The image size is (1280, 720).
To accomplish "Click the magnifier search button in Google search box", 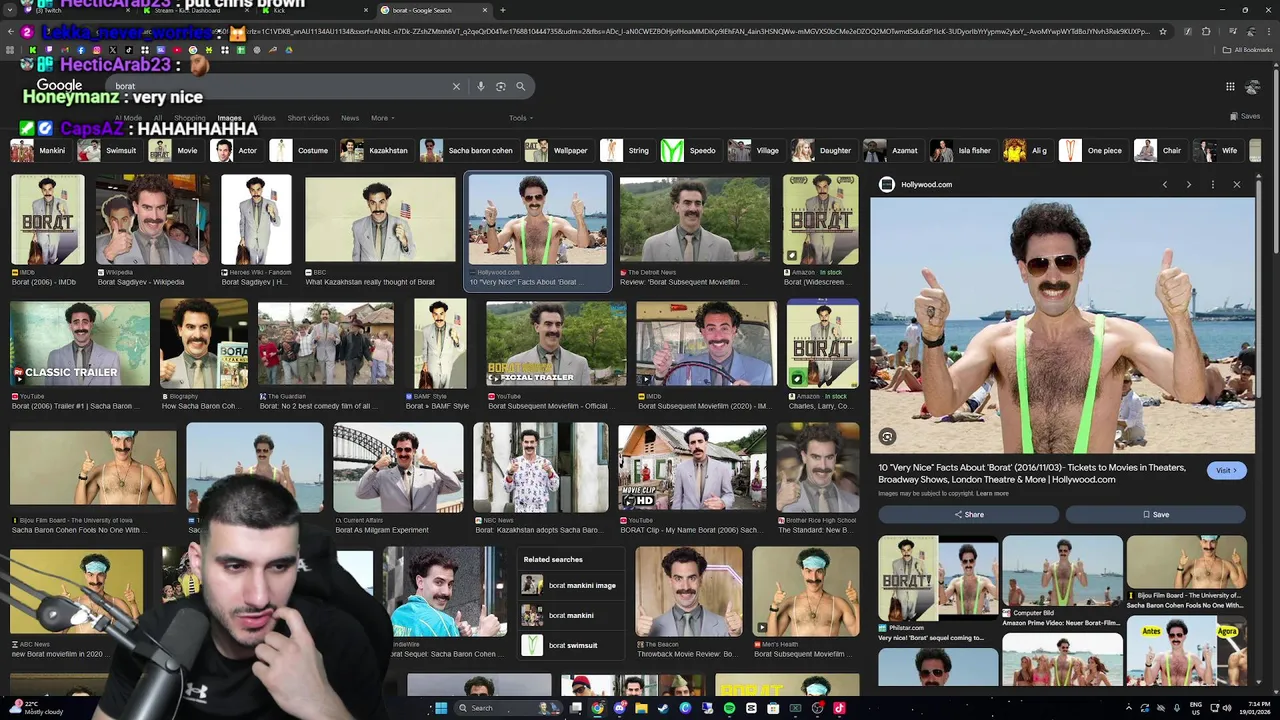I will pos(521,87).
